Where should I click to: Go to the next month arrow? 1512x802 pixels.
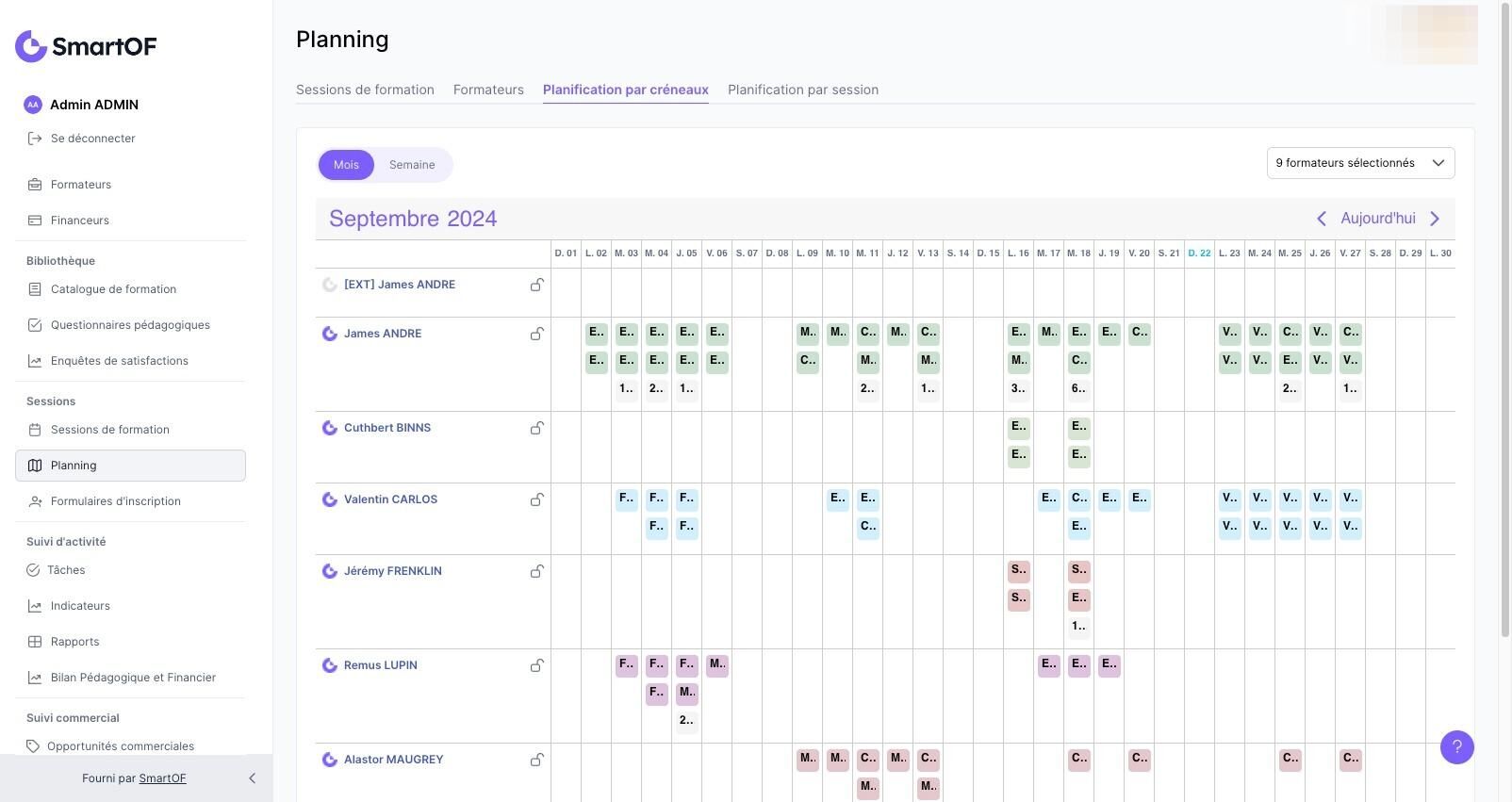coord(1435,219)
